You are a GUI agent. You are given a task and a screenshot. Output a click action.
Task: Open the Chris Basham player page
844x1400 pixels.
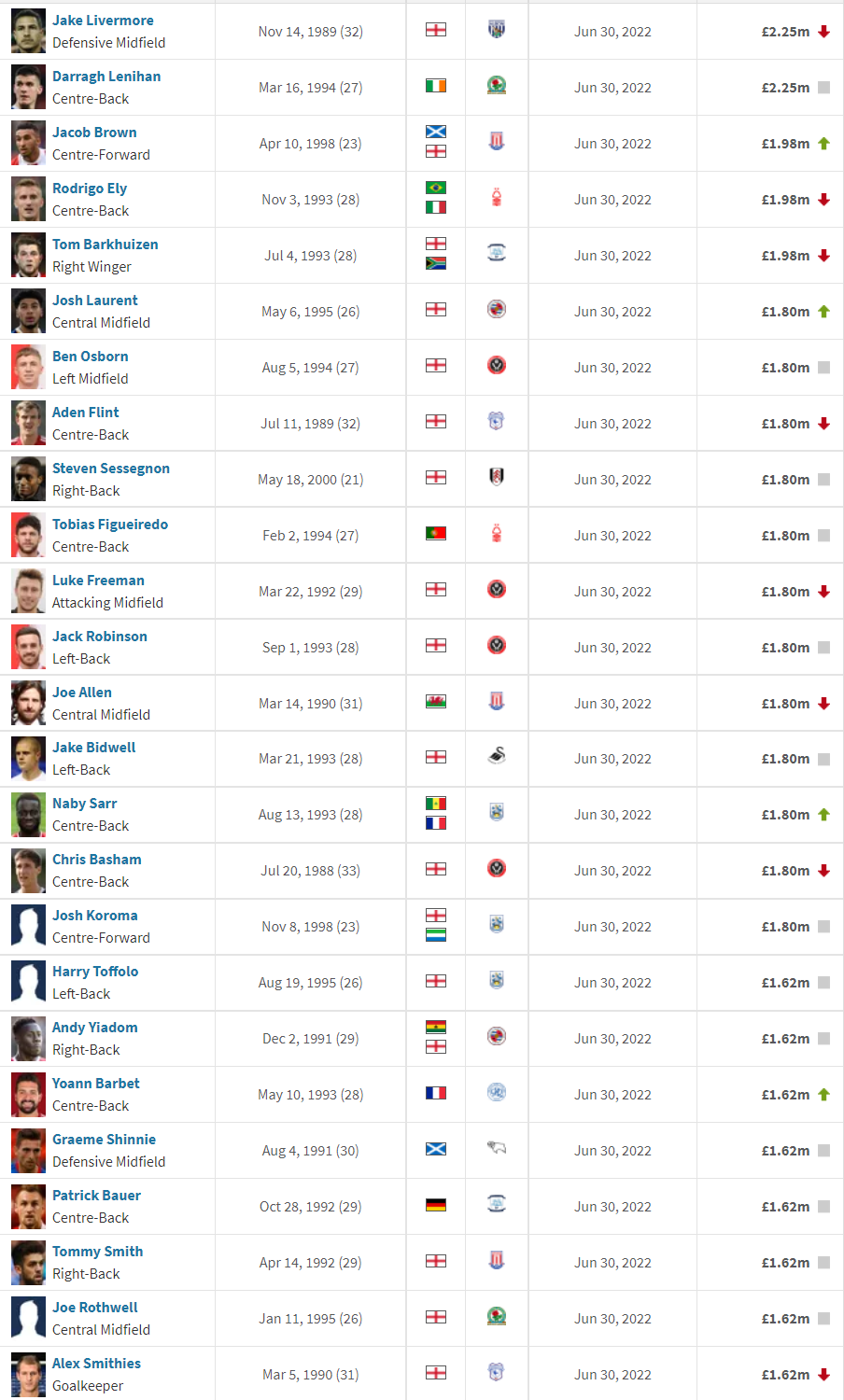coord(97,860)
